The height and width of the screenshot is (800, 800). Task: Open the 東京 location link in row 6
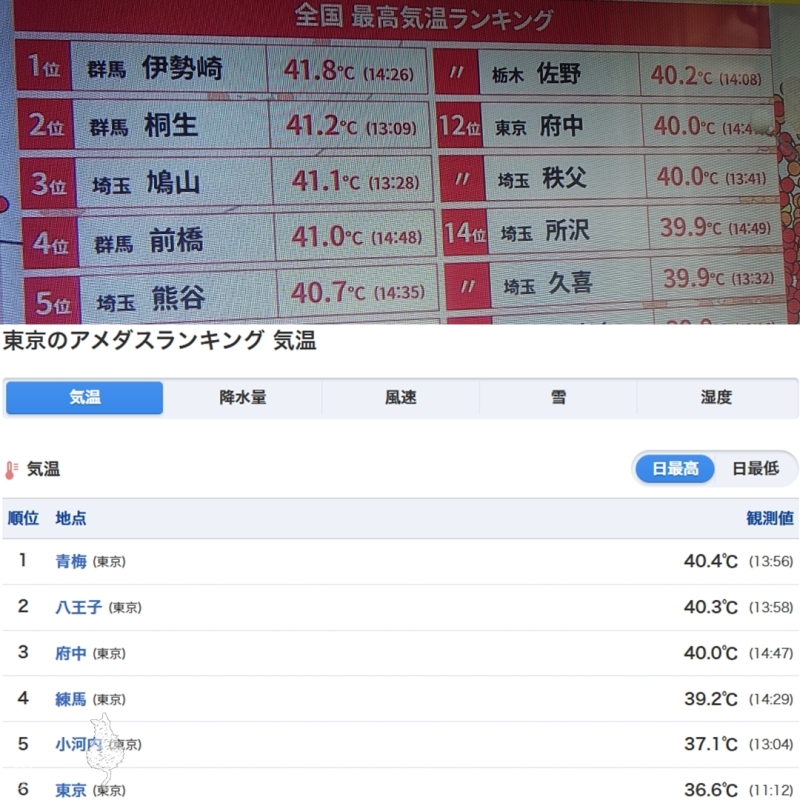(71, 790)
